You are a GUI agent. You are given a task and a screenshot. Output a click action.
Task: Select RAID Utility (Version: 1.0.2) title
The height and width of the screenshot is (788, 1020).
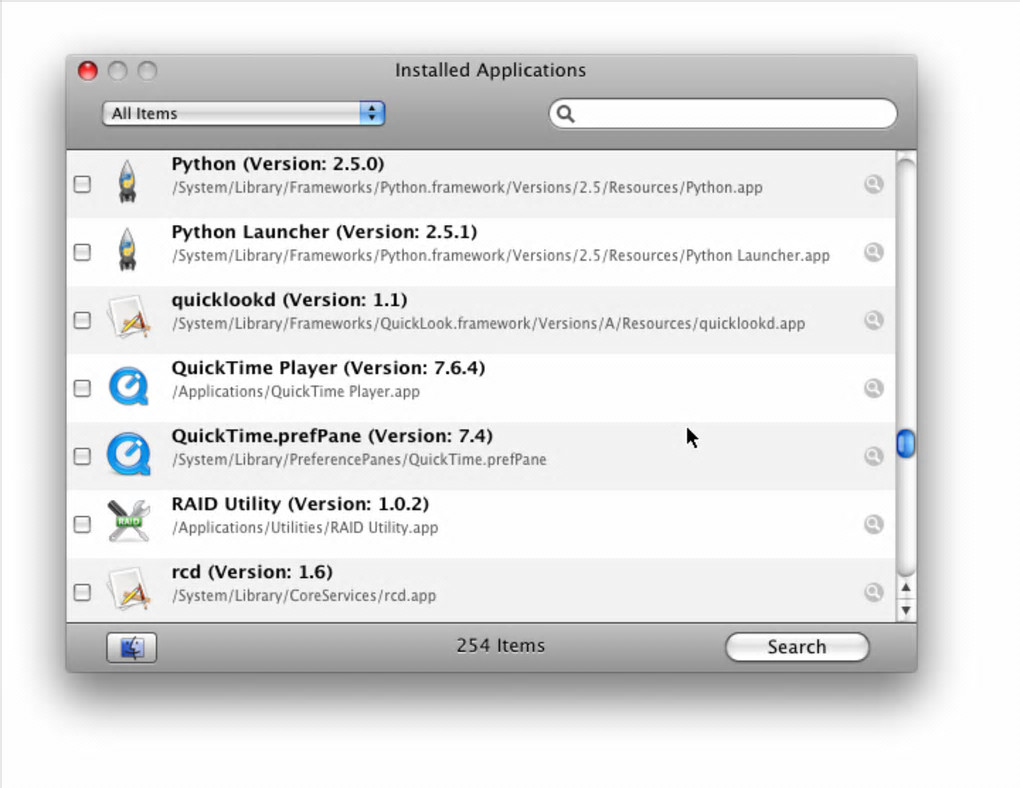[x=300, y=504]
